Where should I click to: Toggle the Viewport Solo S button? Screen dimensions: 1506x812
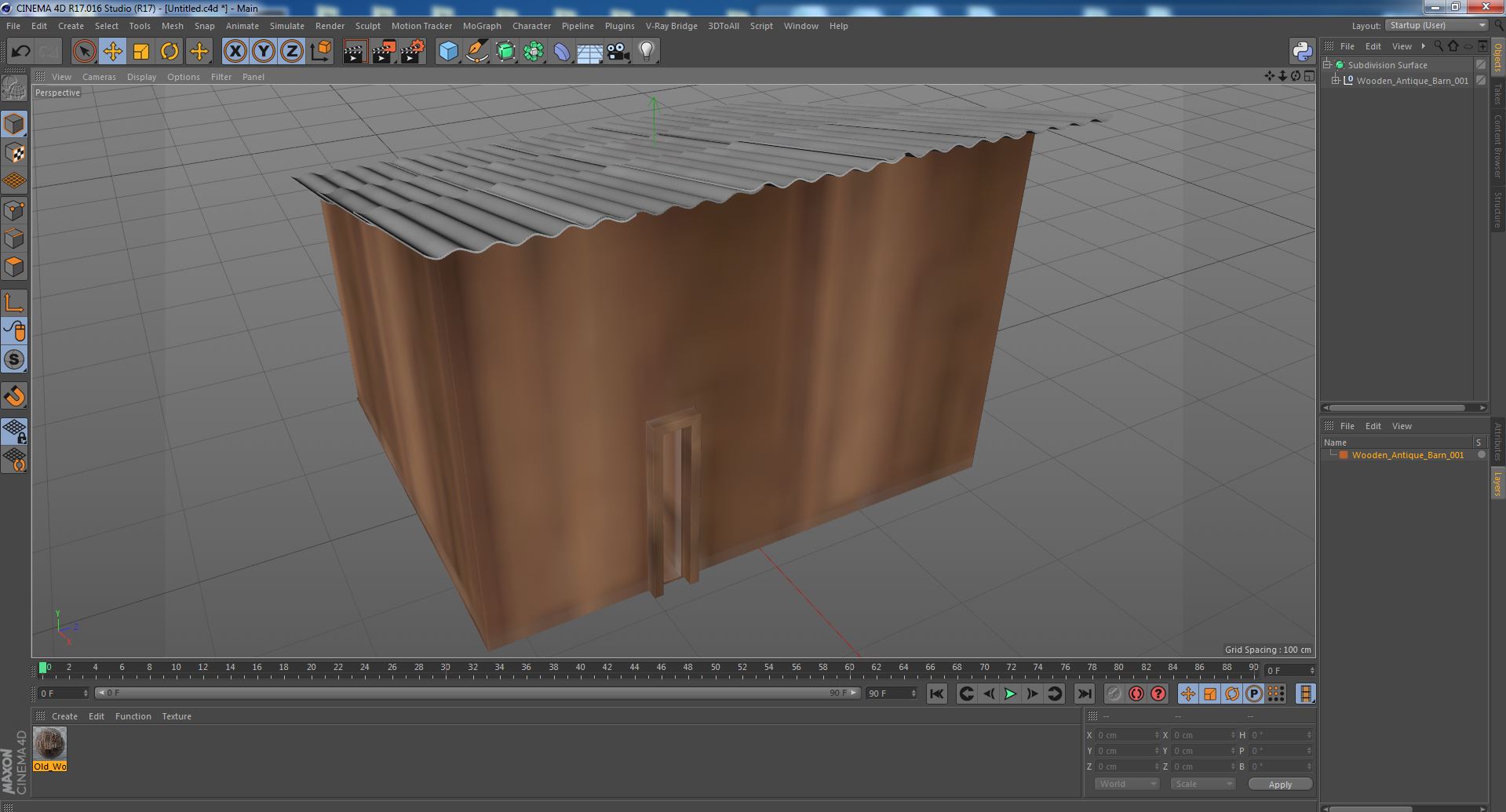pyautogui.click(x=14, y=359)
